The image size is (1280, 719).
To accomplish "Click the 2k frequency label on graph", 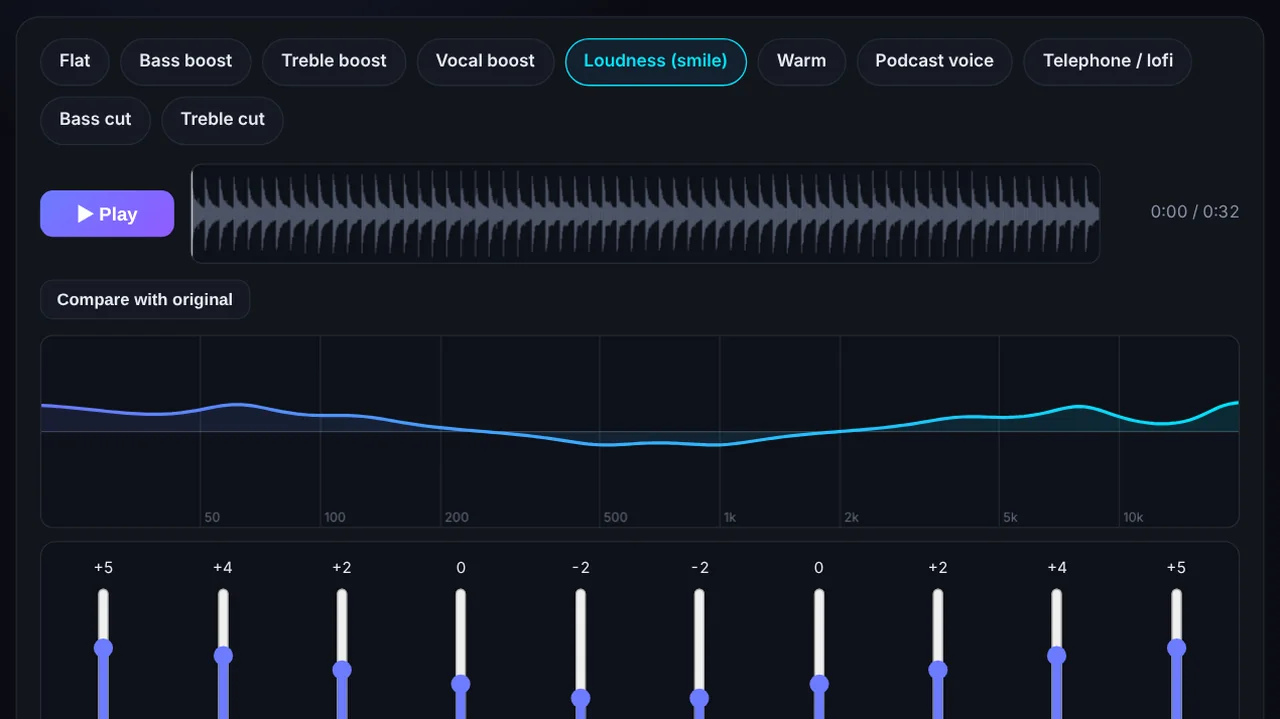I will [x=851, y=517].
